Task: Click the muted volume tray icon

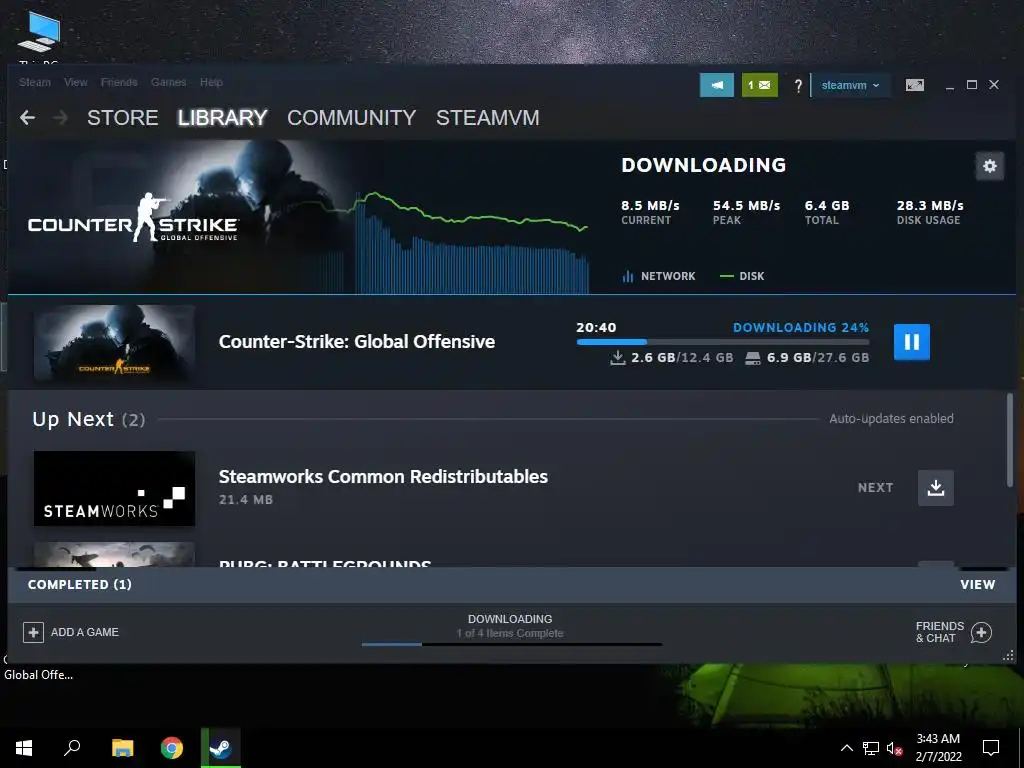Action: (x=894, y=748)
